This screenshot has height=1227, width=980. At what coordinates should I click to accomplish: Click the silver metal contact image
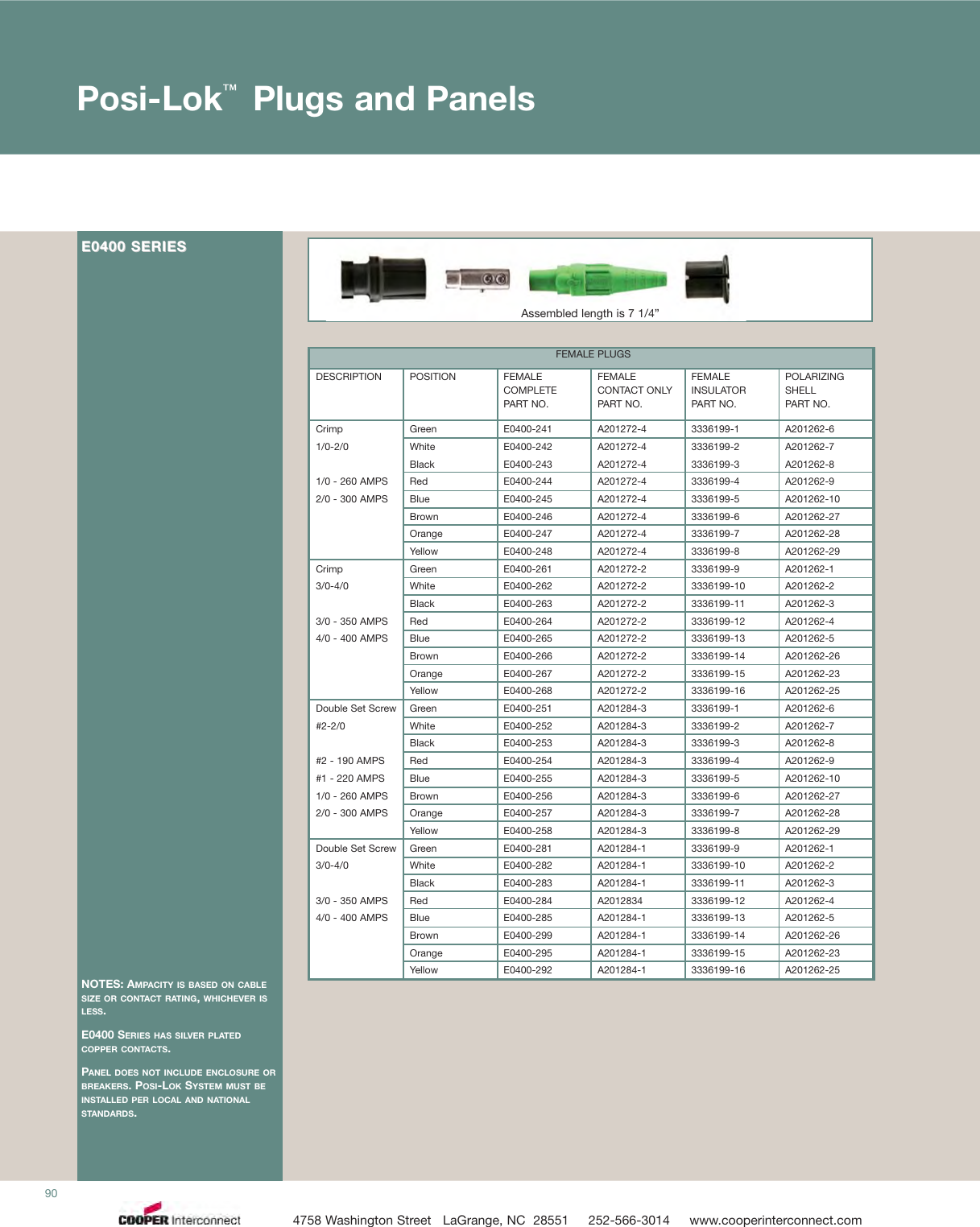pyautogui.click(x=478, y=279)
